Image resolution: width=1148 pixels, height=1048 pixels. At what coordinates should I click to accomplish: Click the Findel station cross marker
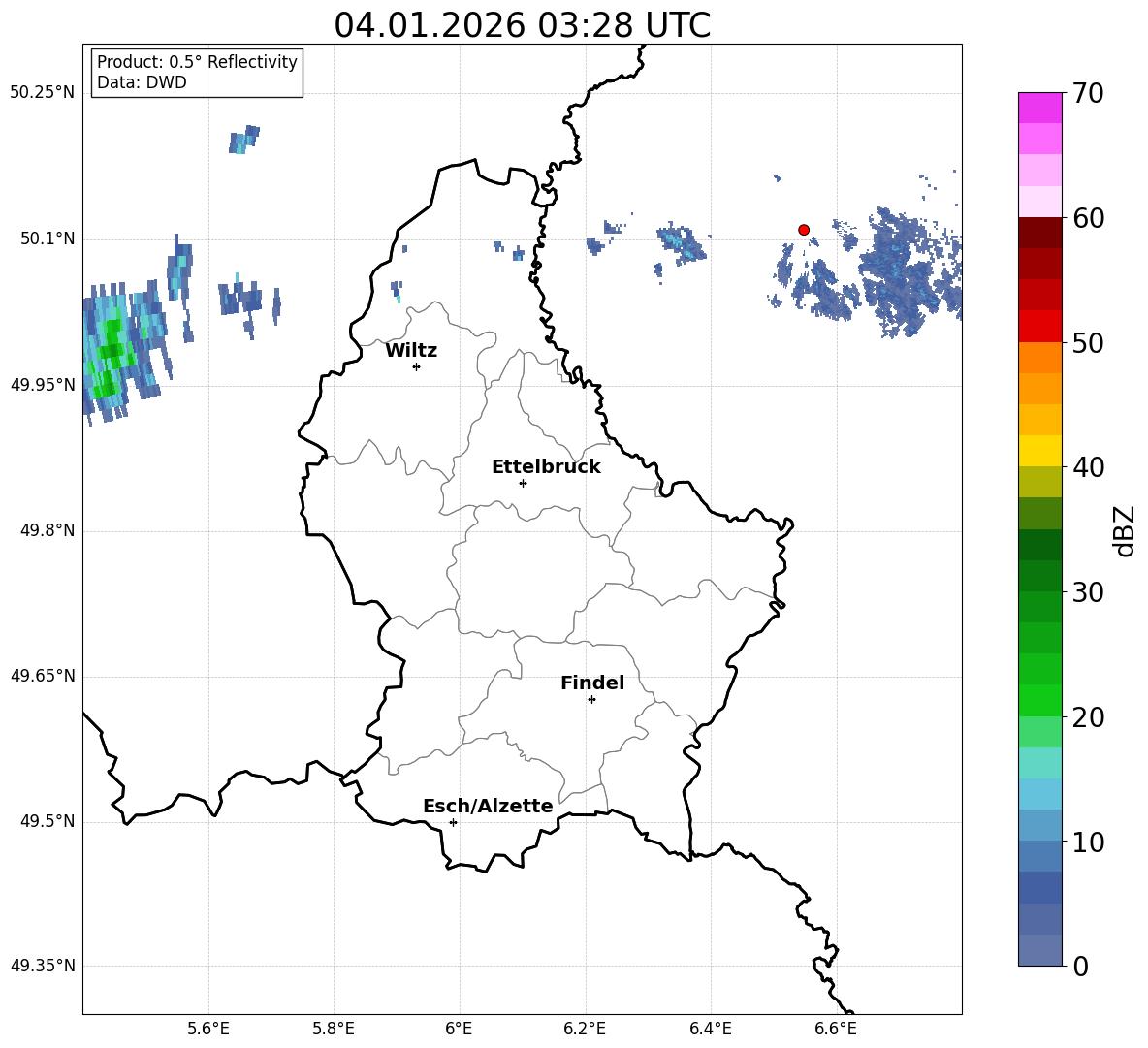(591, 700)
